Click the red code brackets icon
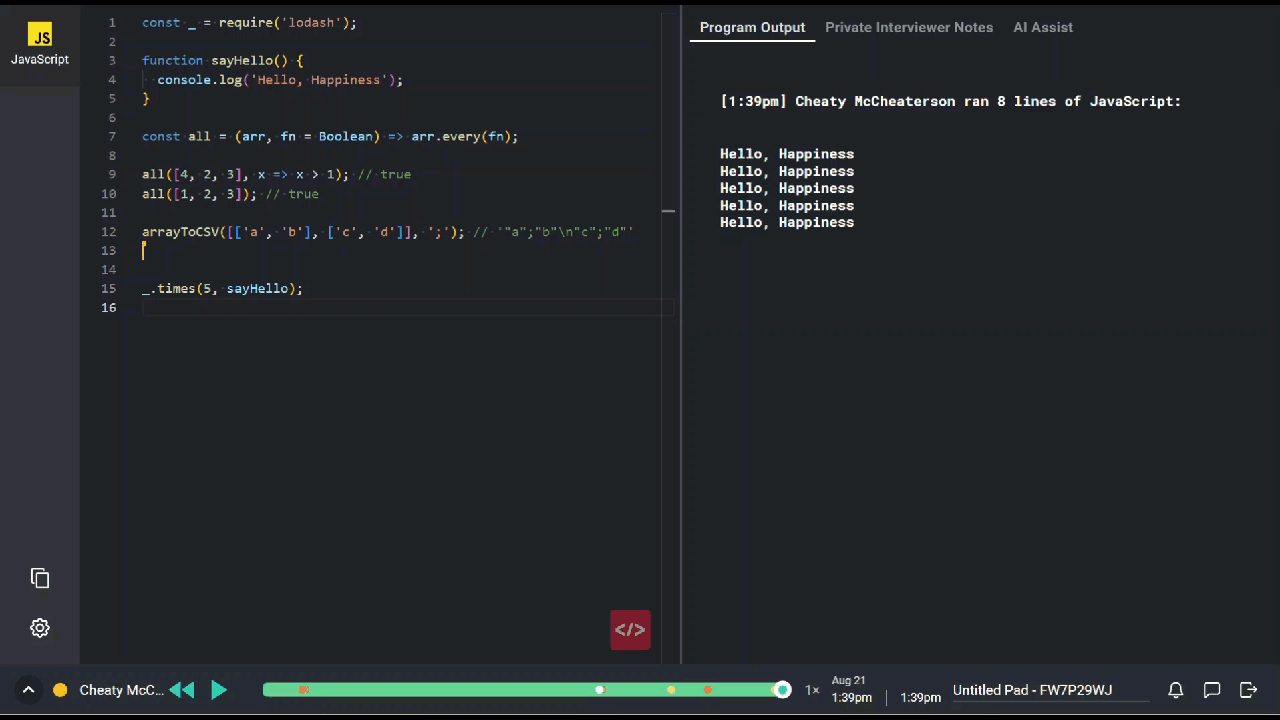The height and width of the screenshot is (720, 1280). (x=630, y=630)
